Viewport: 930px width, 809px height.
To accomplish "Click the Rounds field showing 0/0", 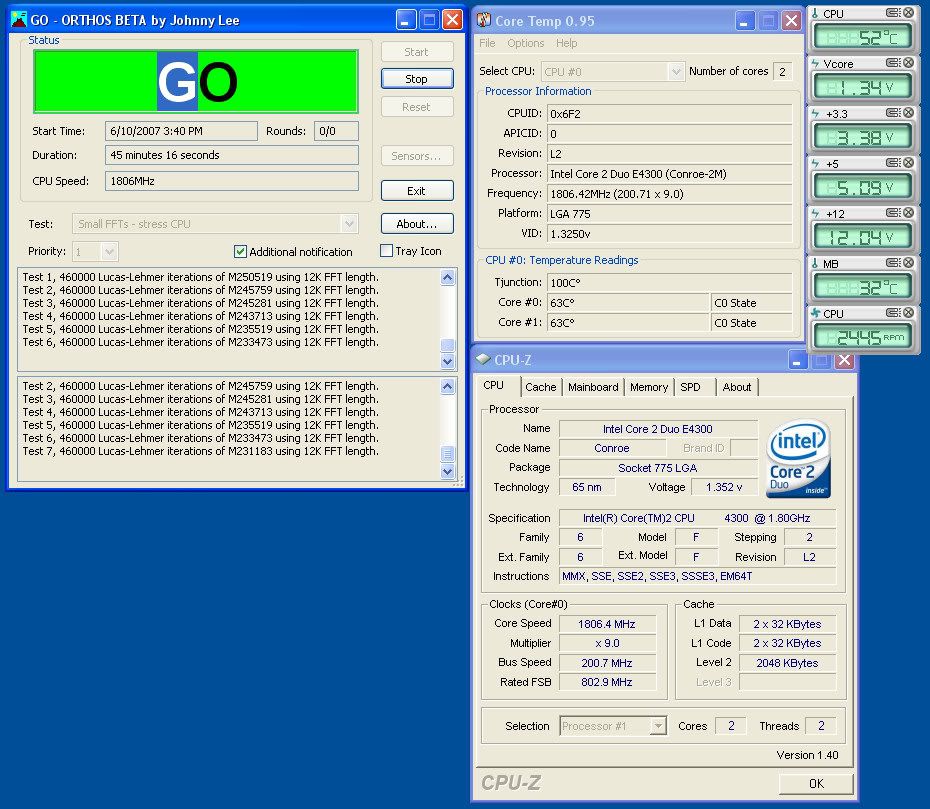I will [x=336, y=131].
